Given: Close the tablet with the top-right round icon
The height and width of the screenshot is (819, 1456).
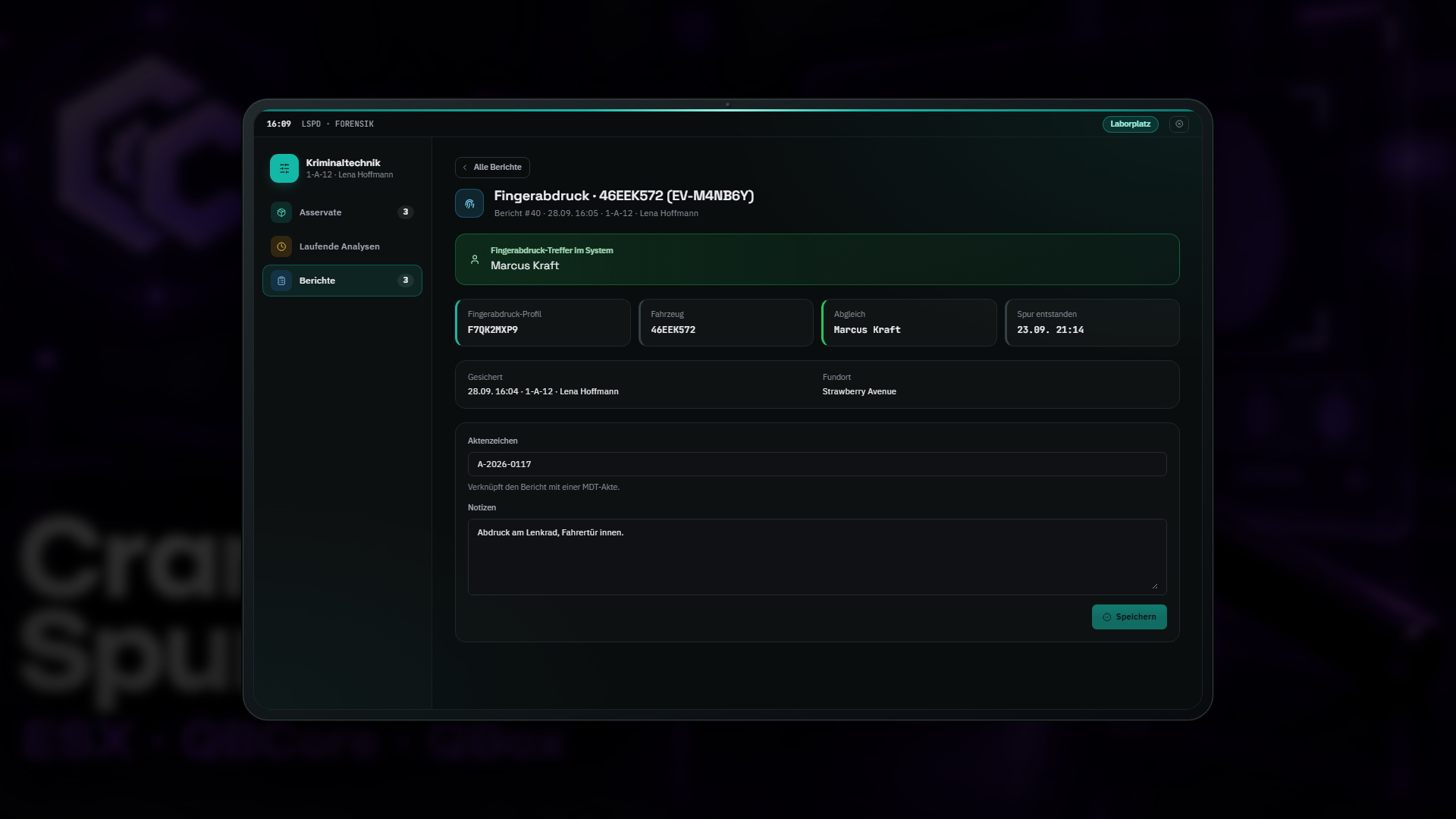Looking at the screenshot, I should coord(1179,124).
